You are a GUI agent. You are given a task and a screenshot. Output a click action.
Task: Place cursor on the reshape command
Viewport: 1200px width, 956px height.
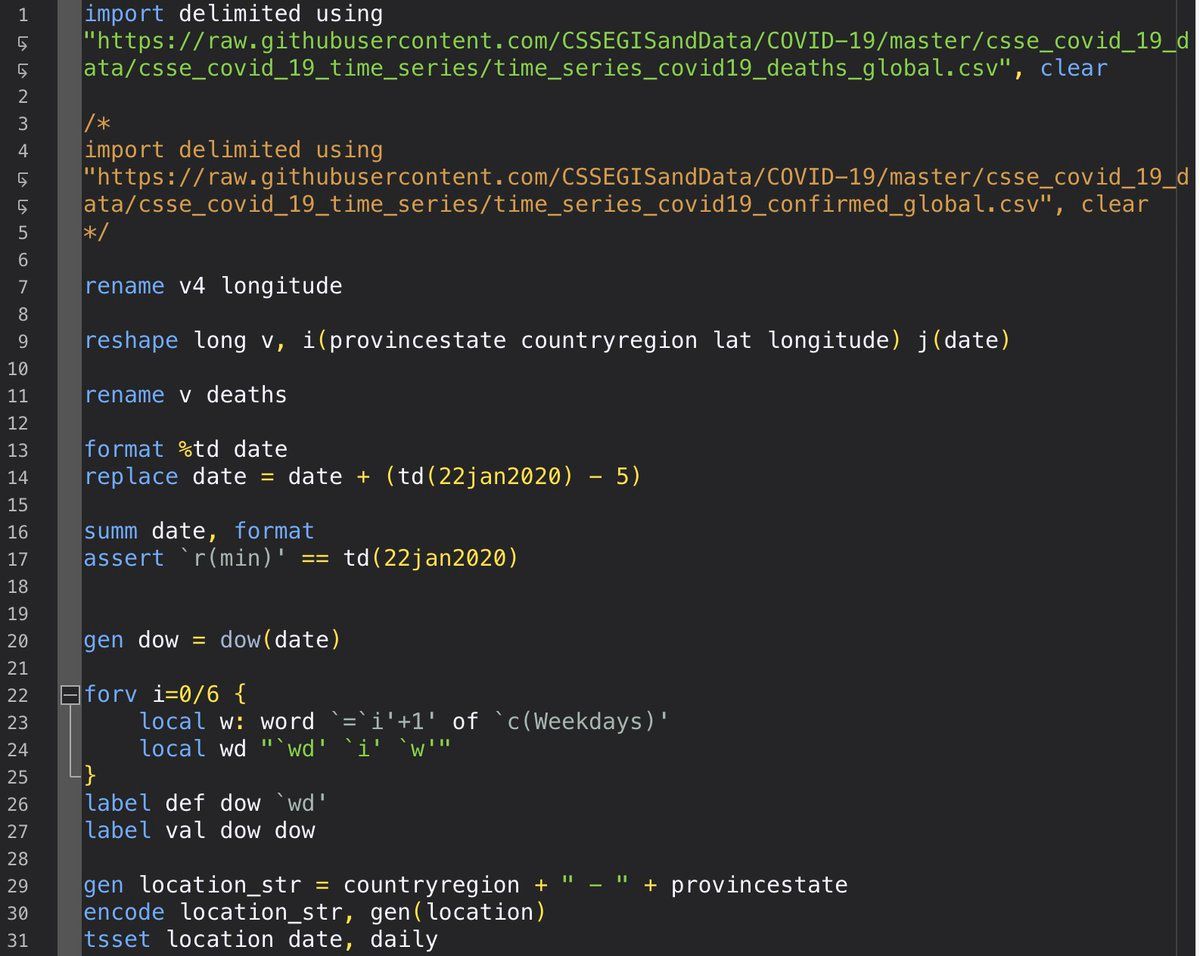[x=131, y=341]
